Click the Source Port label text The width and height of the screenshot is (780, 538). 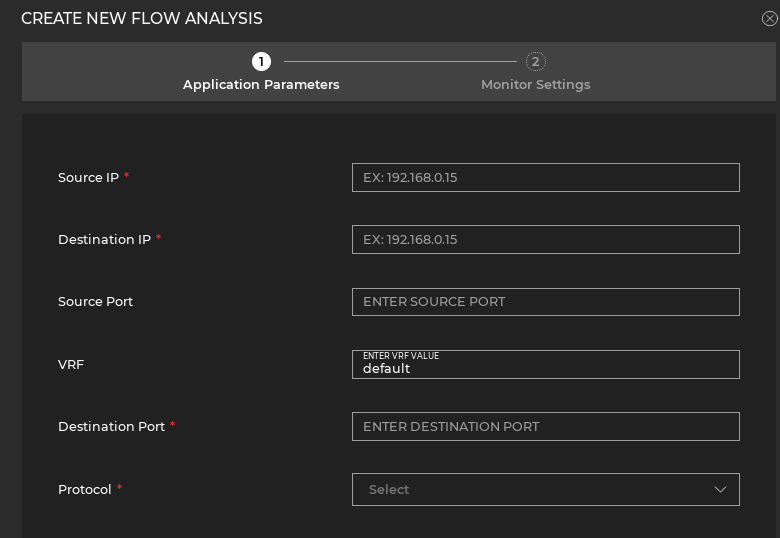point(95,302)
